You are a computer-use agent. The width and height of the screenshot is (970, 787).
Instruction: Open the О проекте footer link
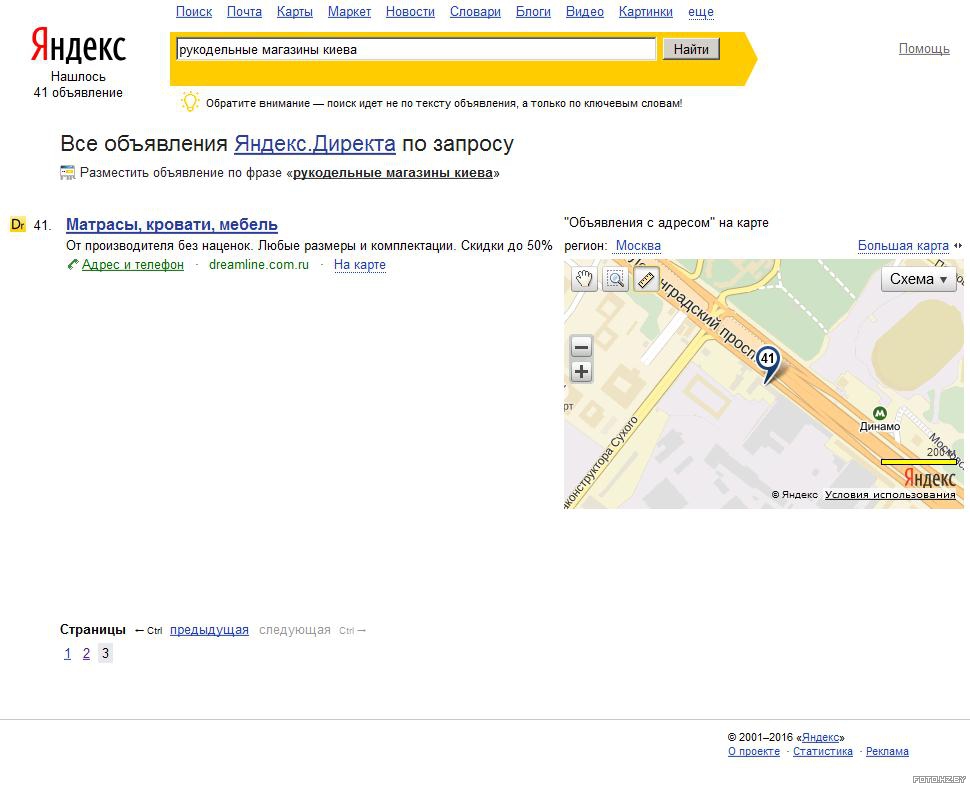coord(753,752)
